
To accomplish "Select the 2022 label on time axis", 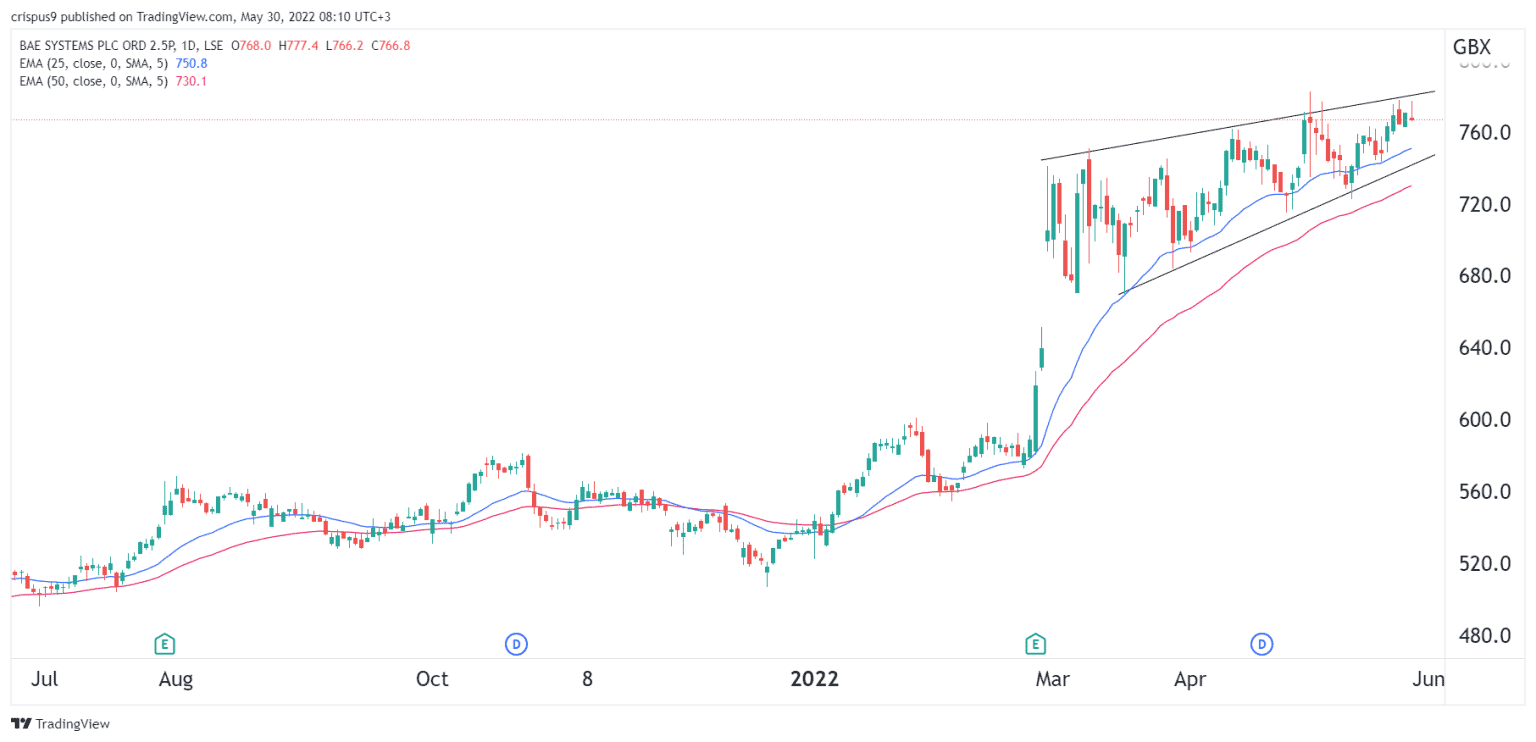I will point(815,678).
